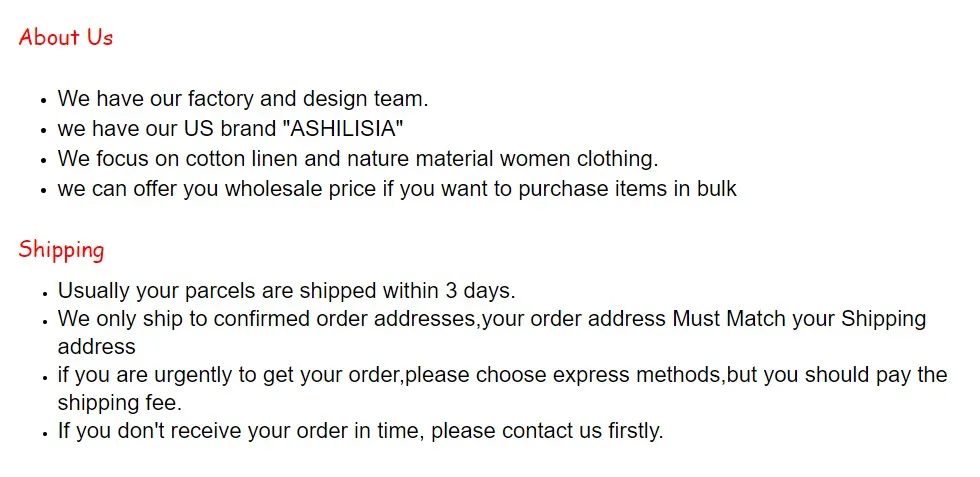Click bullet before don't receive order line
Screen dimensions: 980x477
[x=44, y=434]
